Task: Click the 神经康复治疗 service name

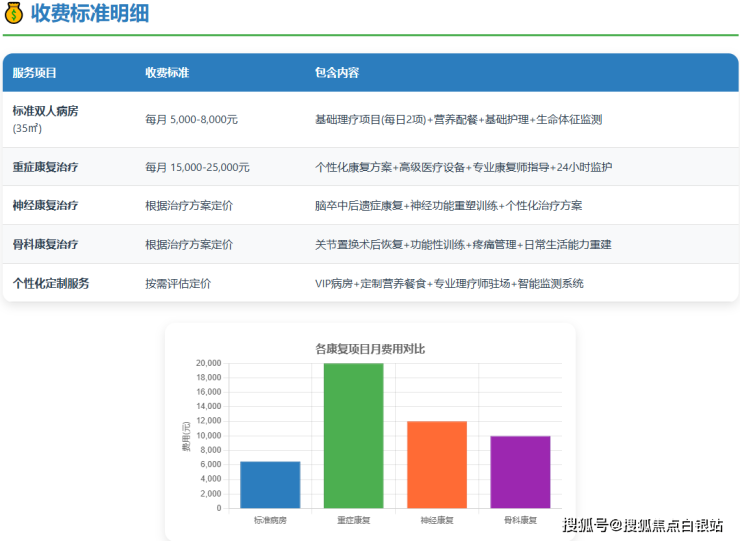Action: pyautogui.click(x=45, y=205)
